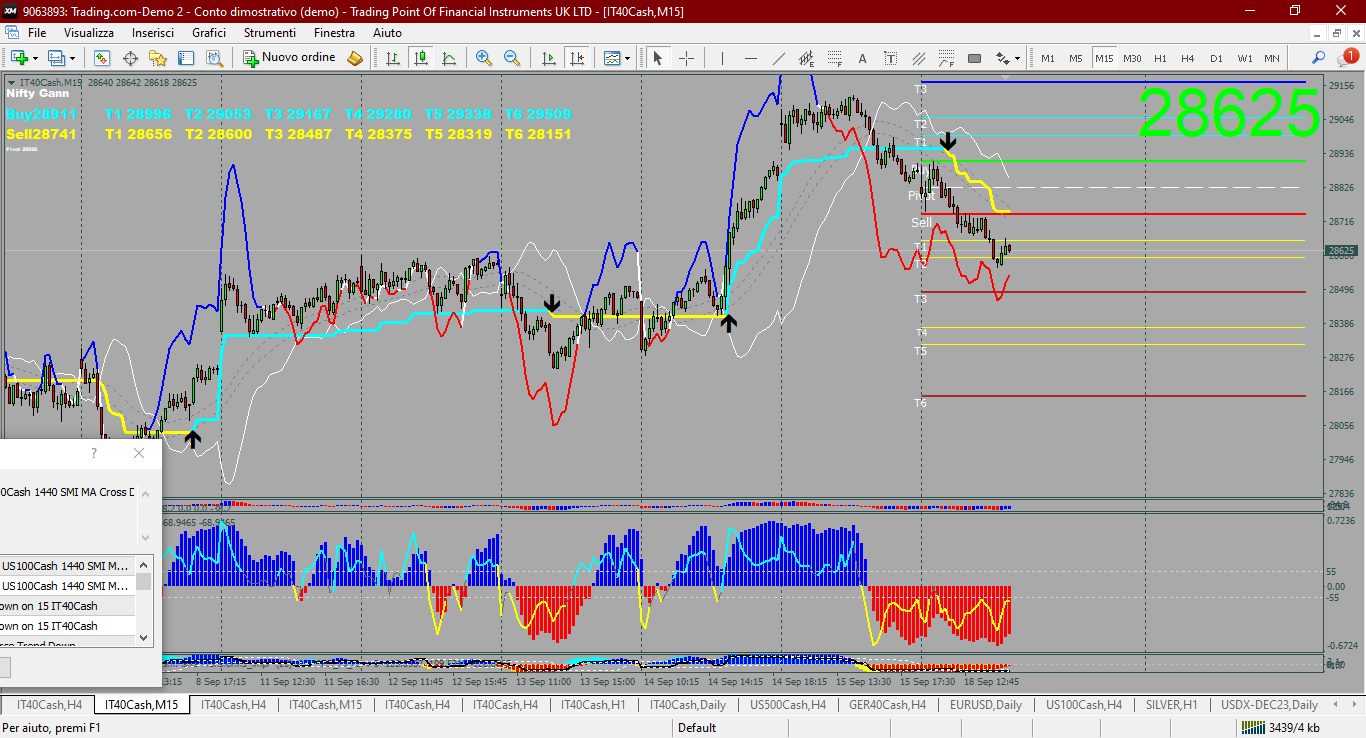Select the vertical line drawing tool

tap(722, 58)
